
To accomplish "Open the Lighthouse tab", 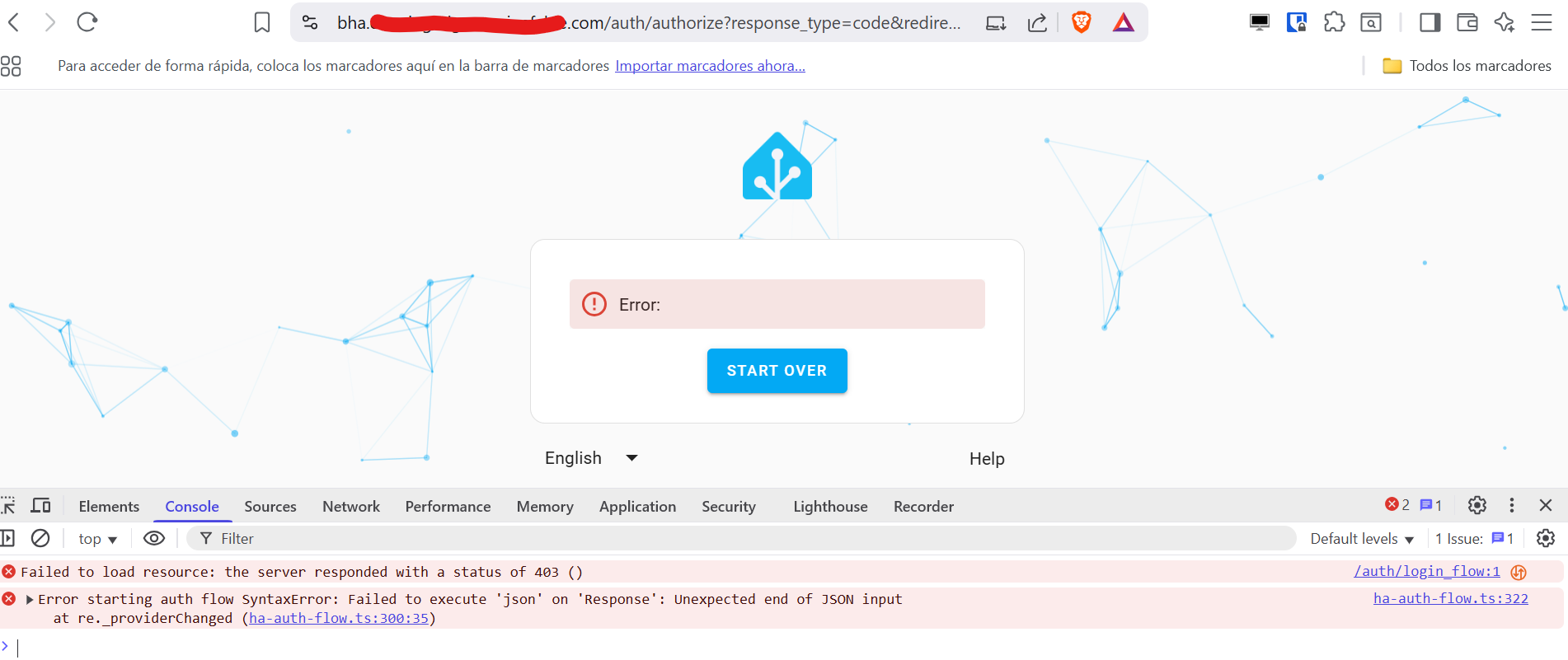I will tap(830, 507).
